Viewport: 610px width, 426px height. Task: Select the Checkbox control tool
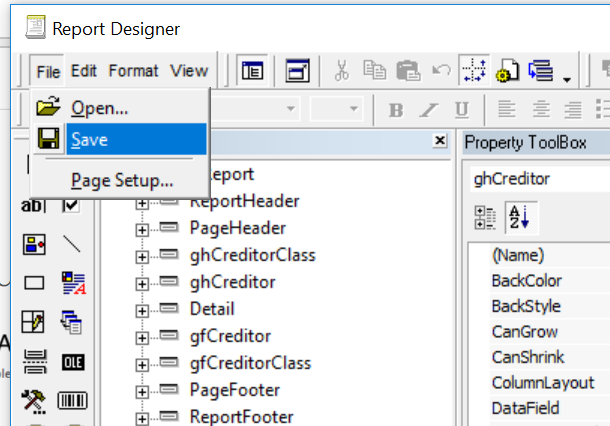pos(72,205)
